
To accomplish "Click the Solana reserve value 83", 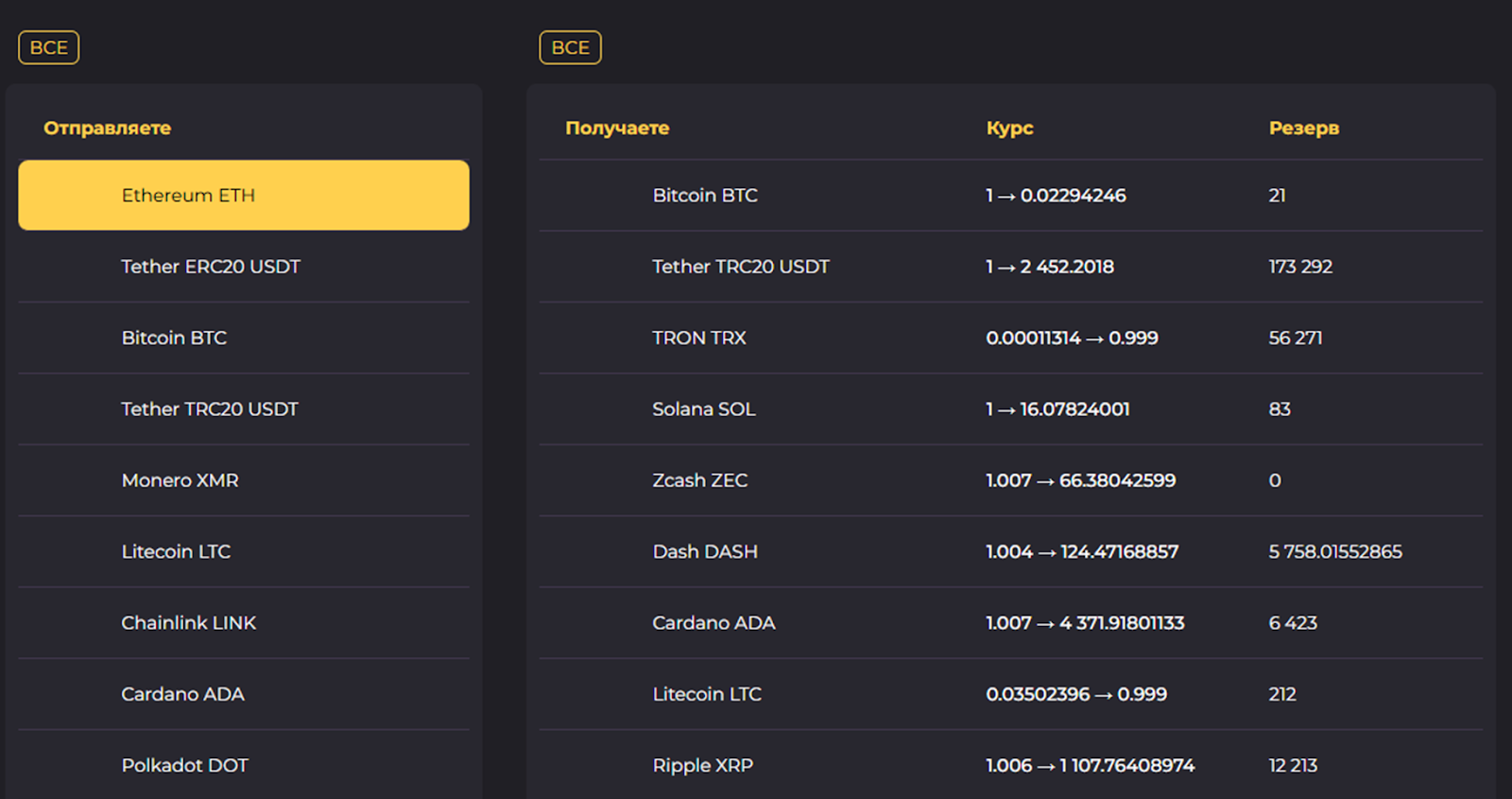I will tap(1280, 408).
